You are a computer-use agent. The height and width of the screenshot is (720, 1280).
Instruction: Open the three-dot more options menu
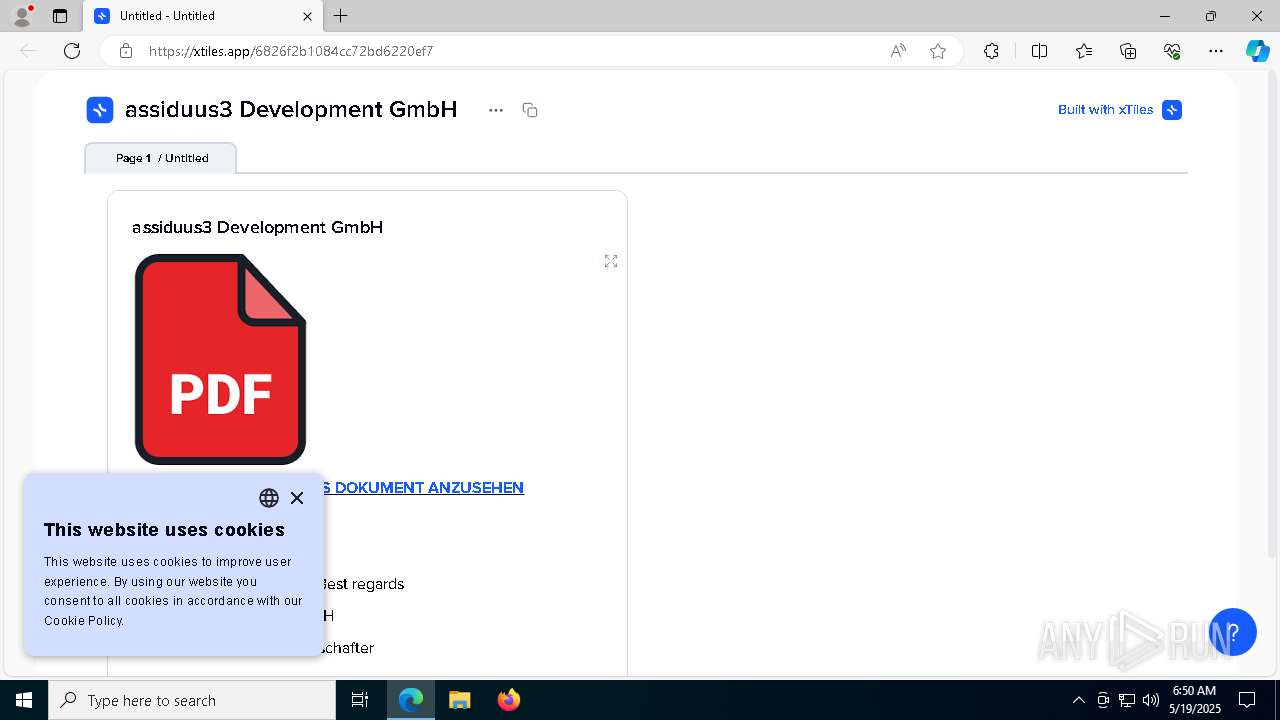[496, 110]
